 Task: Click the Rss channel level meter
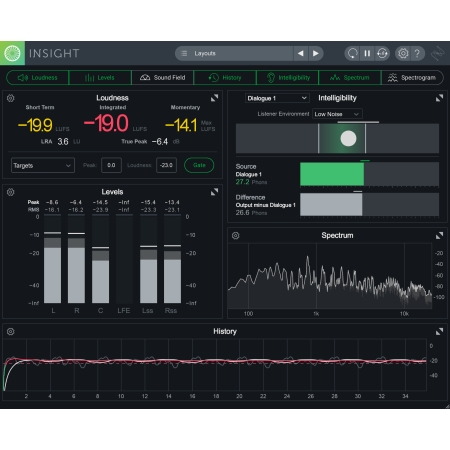172,259
